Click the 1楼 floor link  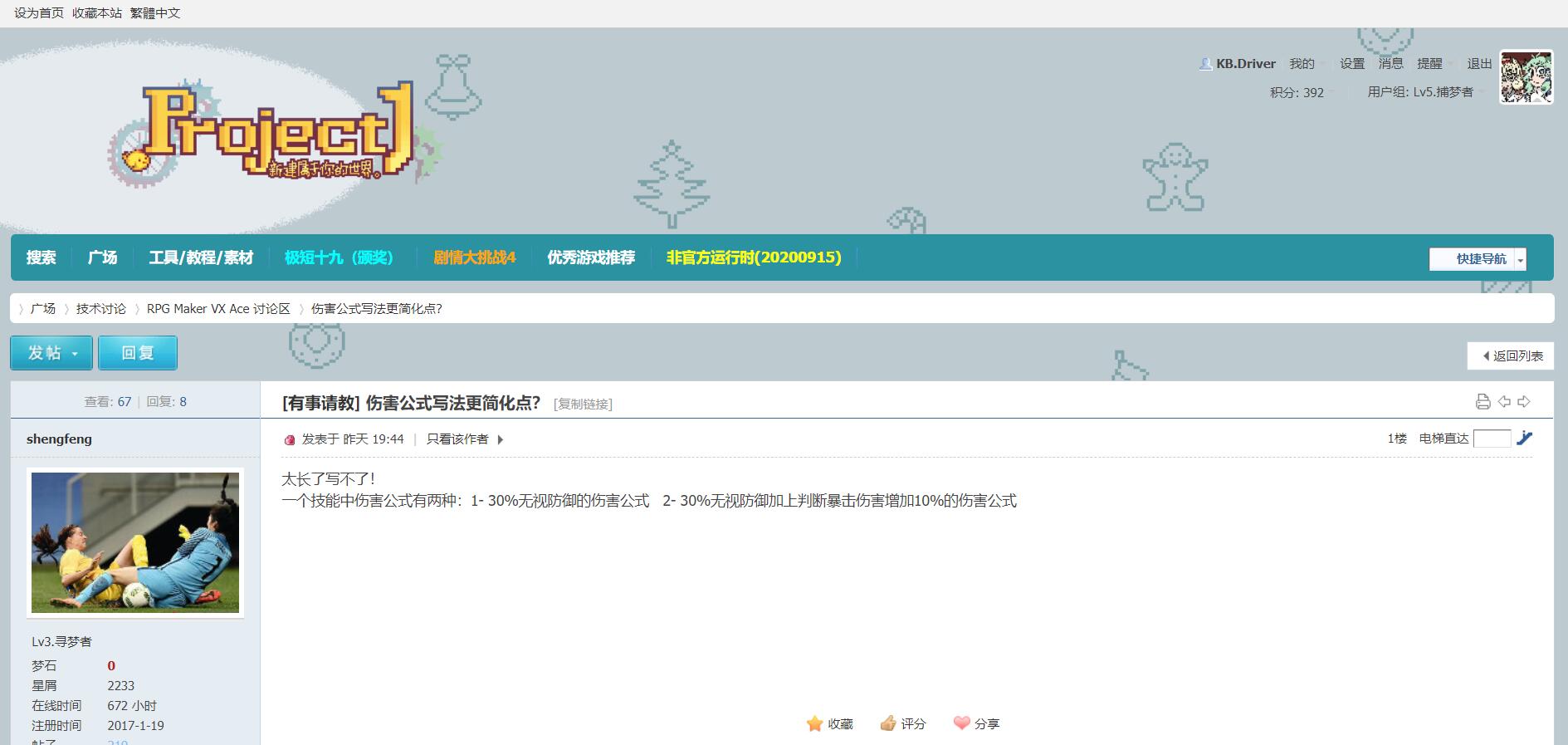coord(1397,439)
